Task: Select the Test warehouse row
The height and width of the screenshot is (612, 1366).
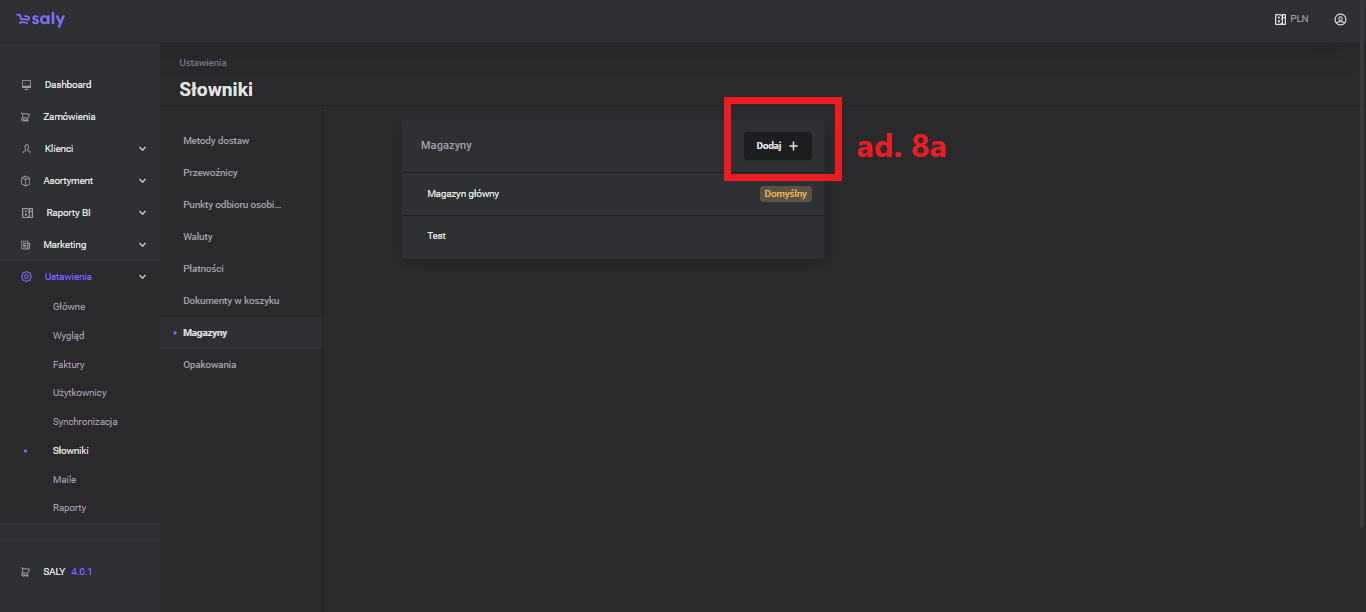Action: click(437, 236)
